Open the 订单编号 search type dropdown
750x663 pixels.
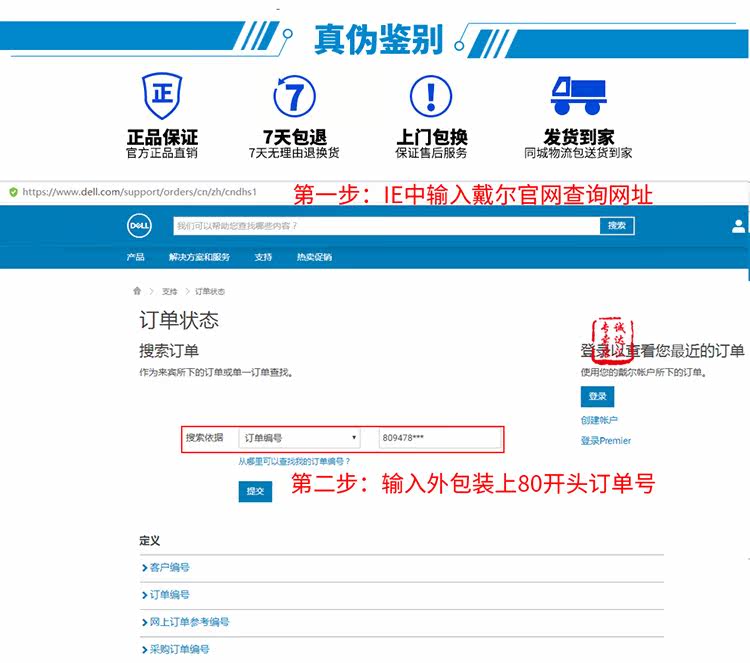299,438
